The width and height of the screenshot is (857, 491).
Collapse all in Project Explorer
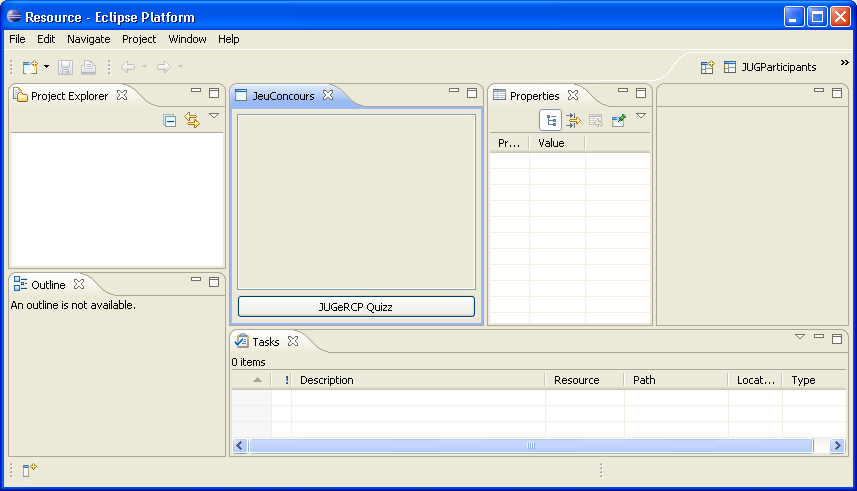tap(170, 120)
